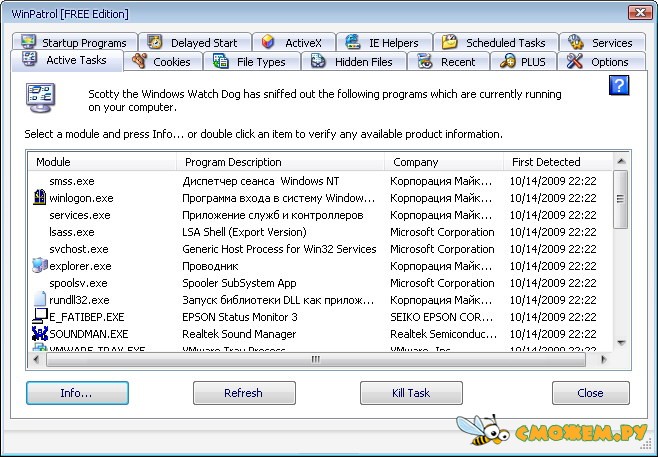This screenshot has height=457, width=658.
Task: Open the Scheduled Tasks tab
Action: 496,42
